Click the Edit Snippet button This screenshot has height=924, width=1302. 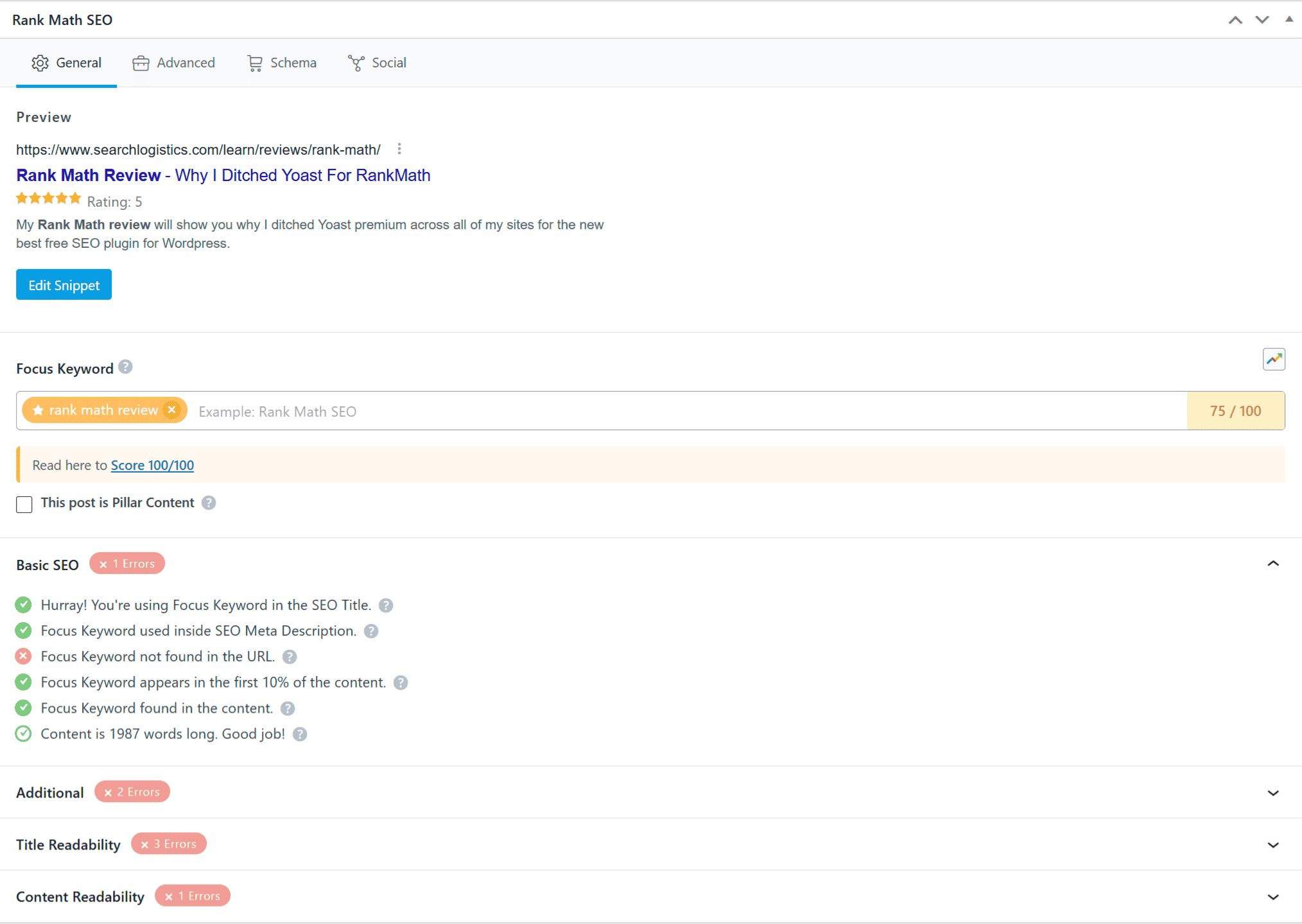(64, 284)
